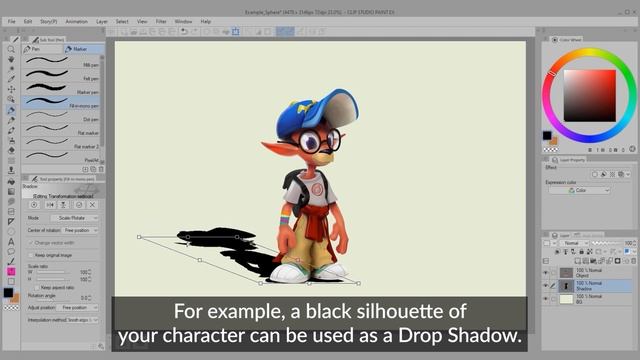This screenshot has height=360, width=640.
Task: Pick a color in the color wheel square
Action: (590, 96)
